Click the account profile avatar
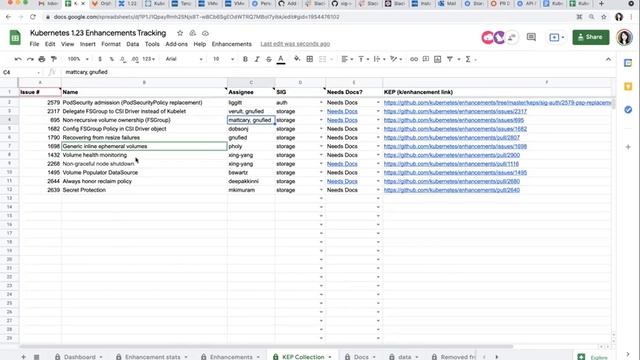Screen dimensions: 640x360 (x=624, y=37)
